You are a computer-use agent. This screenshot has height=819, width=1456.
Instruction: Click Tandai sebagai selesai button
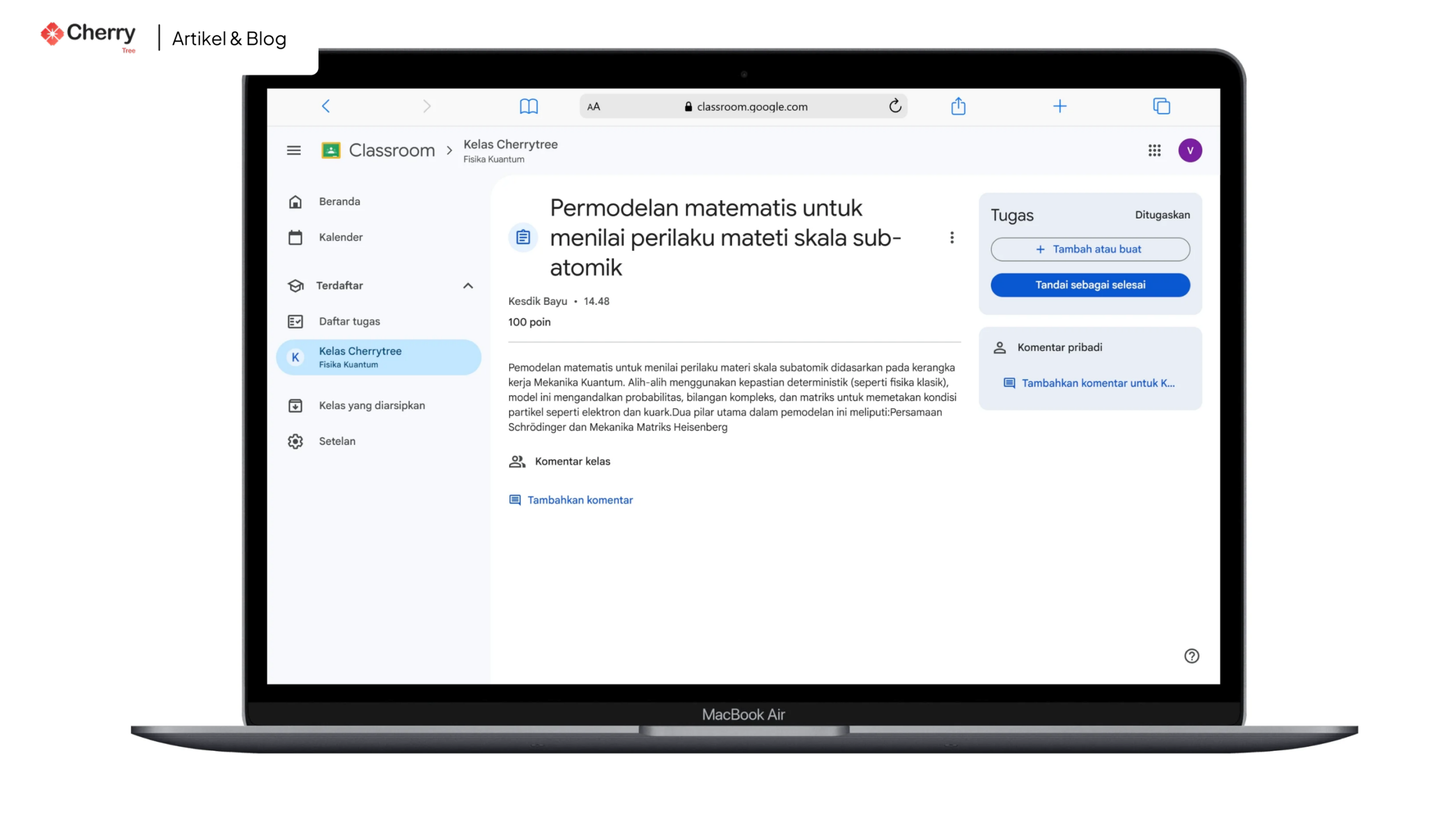[1090, 285]
